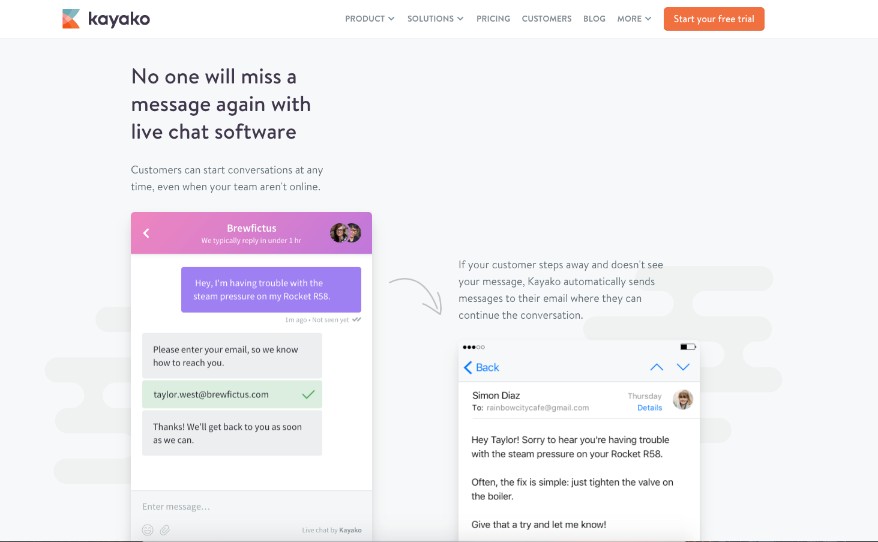The image size is (878, 542).
Task: Click Simon Diaz's avatar in the email
Action: point(683,400)
